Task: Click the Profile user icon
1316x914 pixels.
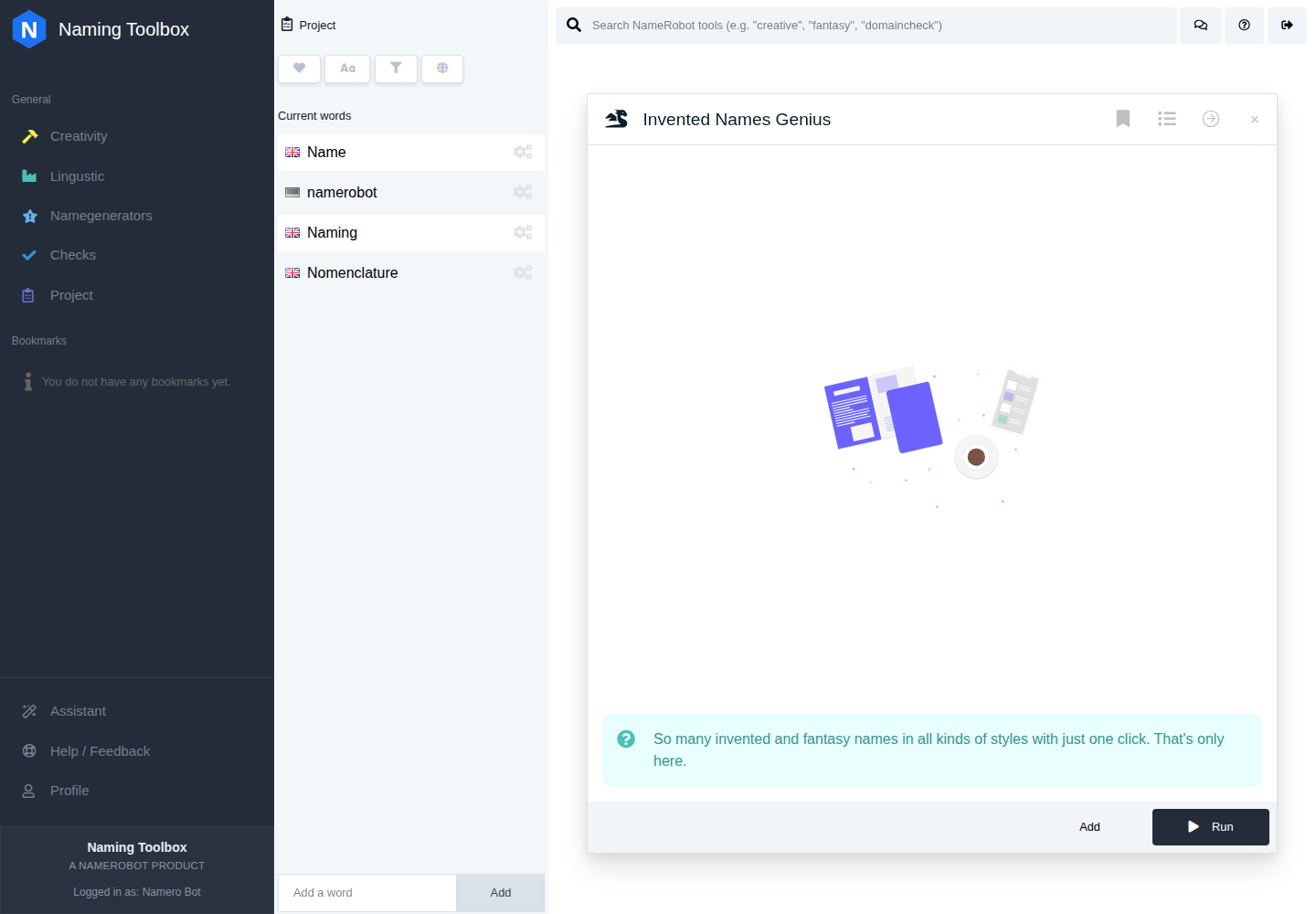Action: pos(28,791)
